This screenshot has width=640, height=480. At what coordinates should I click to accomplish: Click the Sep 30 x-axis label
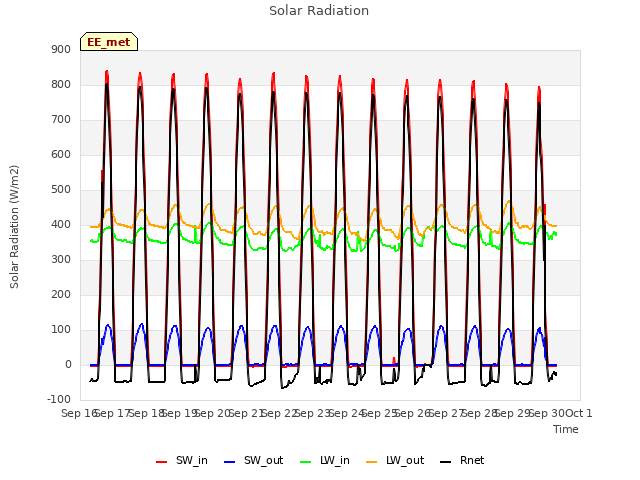(547, 413)
